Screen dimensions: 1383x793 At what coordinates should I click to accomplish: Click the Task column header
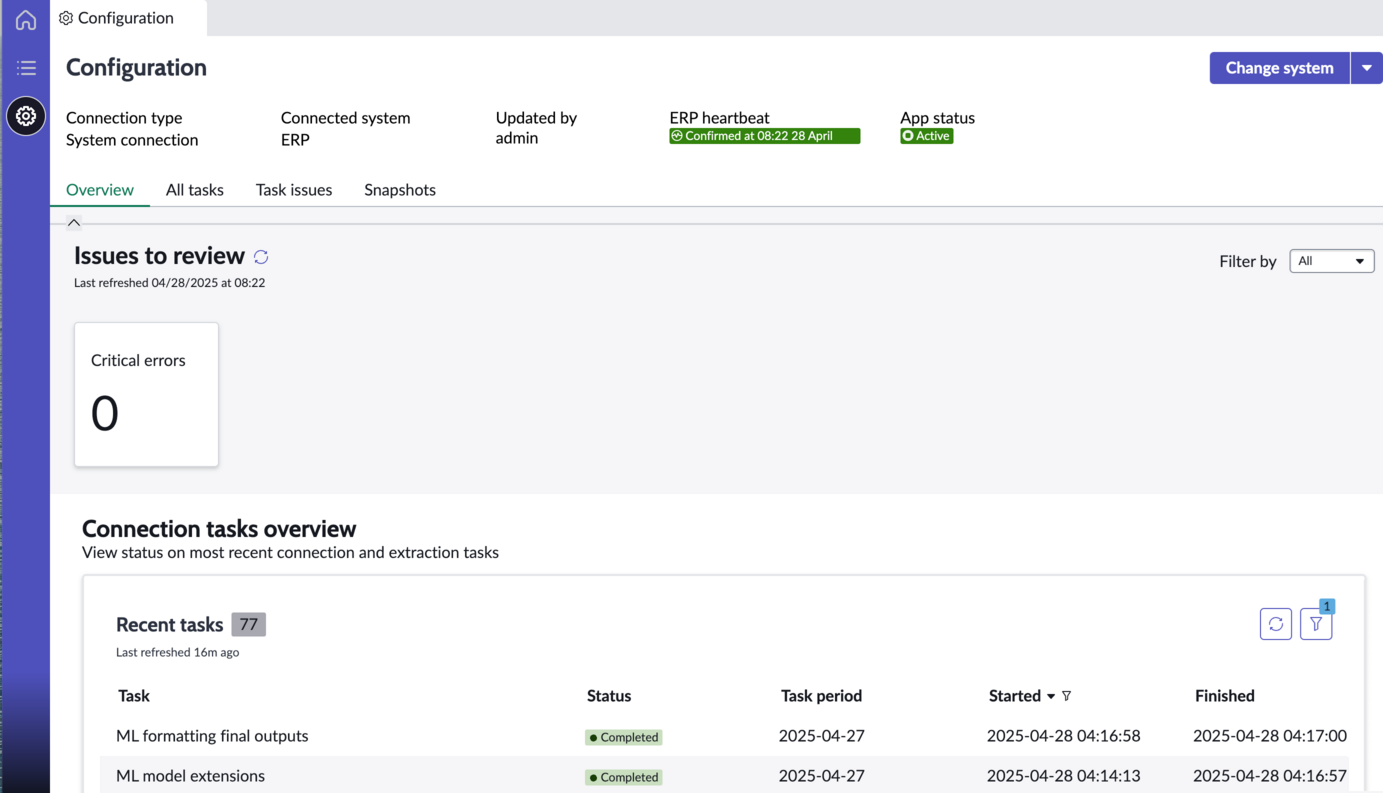pyautogui.click(x=134, y=696)
